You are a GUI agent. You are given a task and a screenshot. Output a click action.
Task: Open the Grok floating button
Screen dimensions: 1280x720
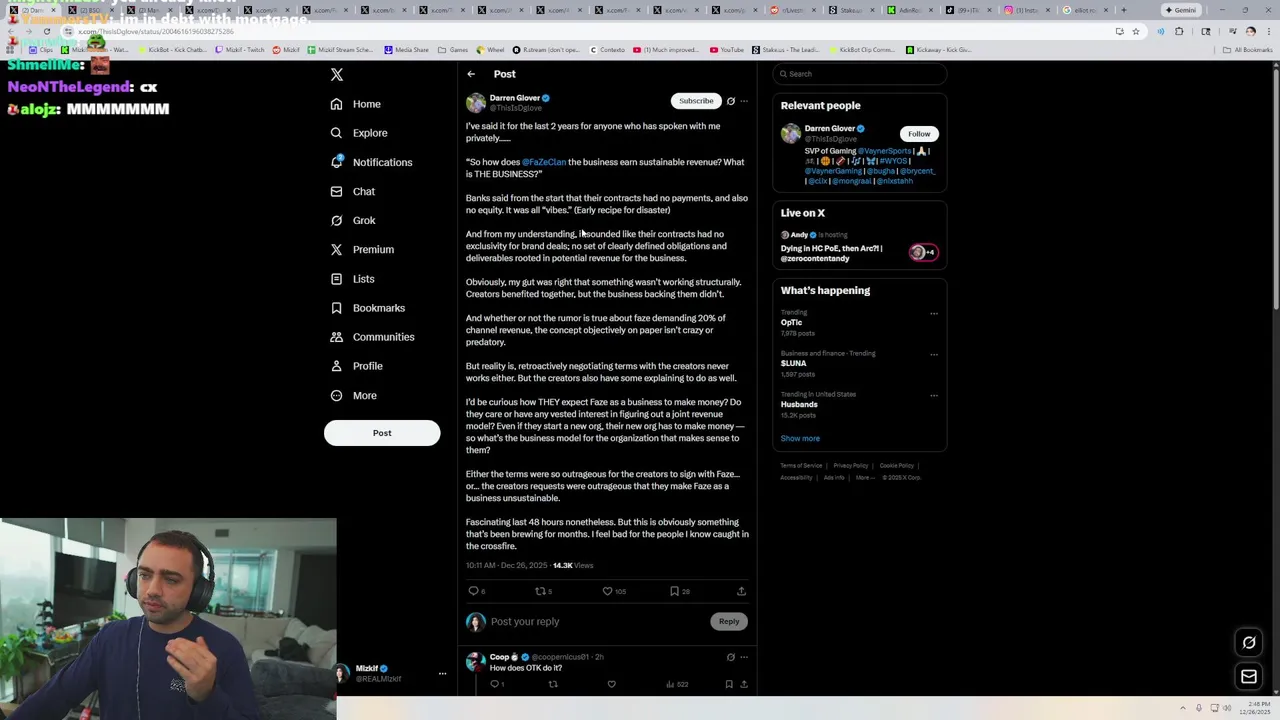tap(1249, 643)
